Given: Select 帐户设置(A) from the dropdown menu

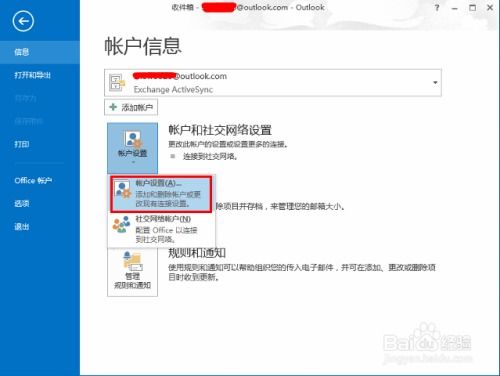Looking at the screenshot, I should tap(161, 194).
